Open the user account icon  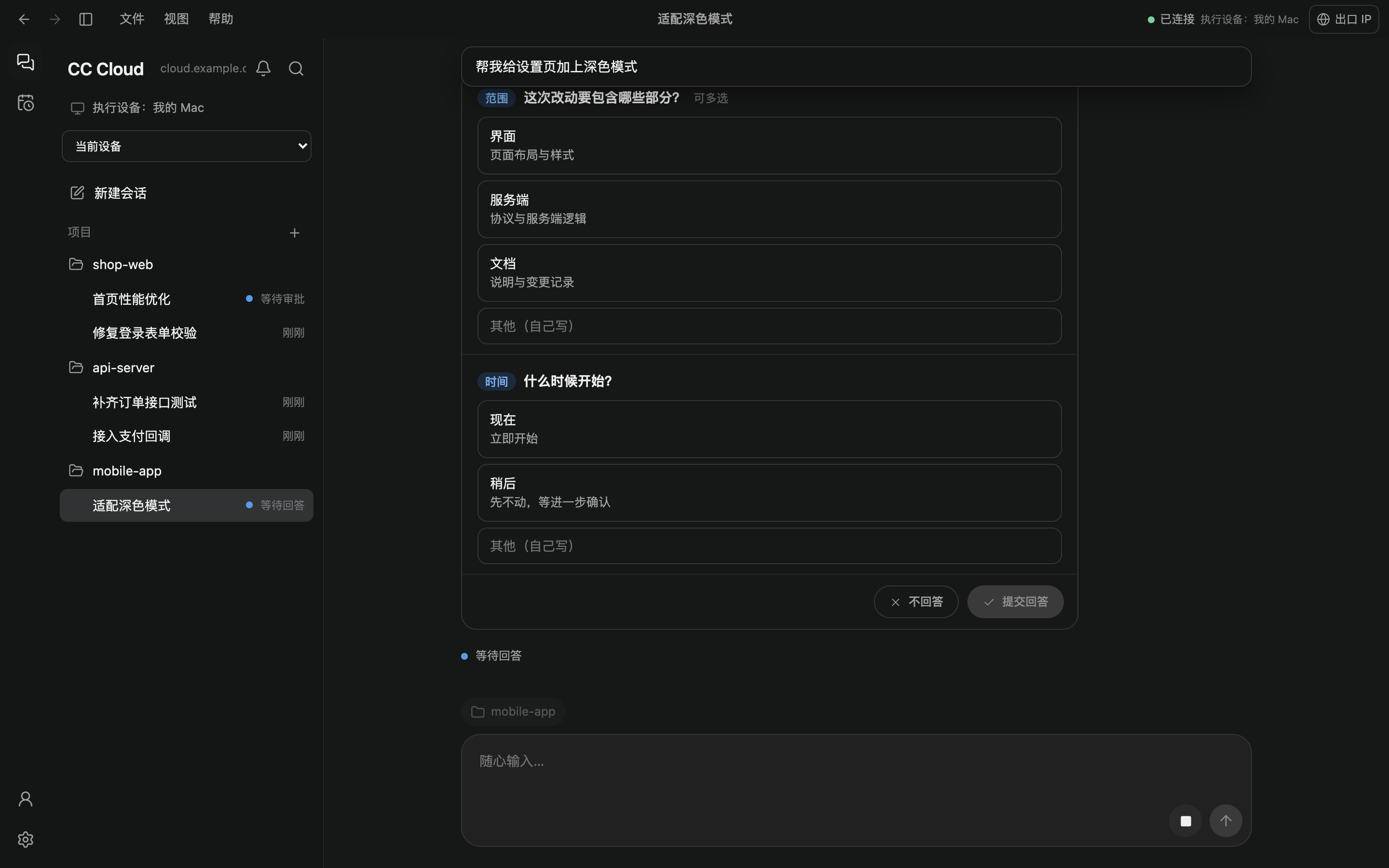[x=25, y=799]
